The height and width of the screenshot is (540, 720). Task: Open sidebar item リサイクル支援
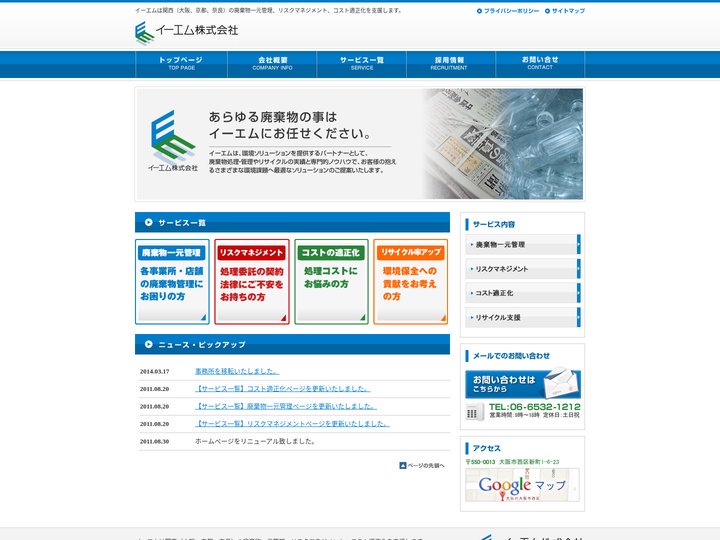click(x=523, y=317)
